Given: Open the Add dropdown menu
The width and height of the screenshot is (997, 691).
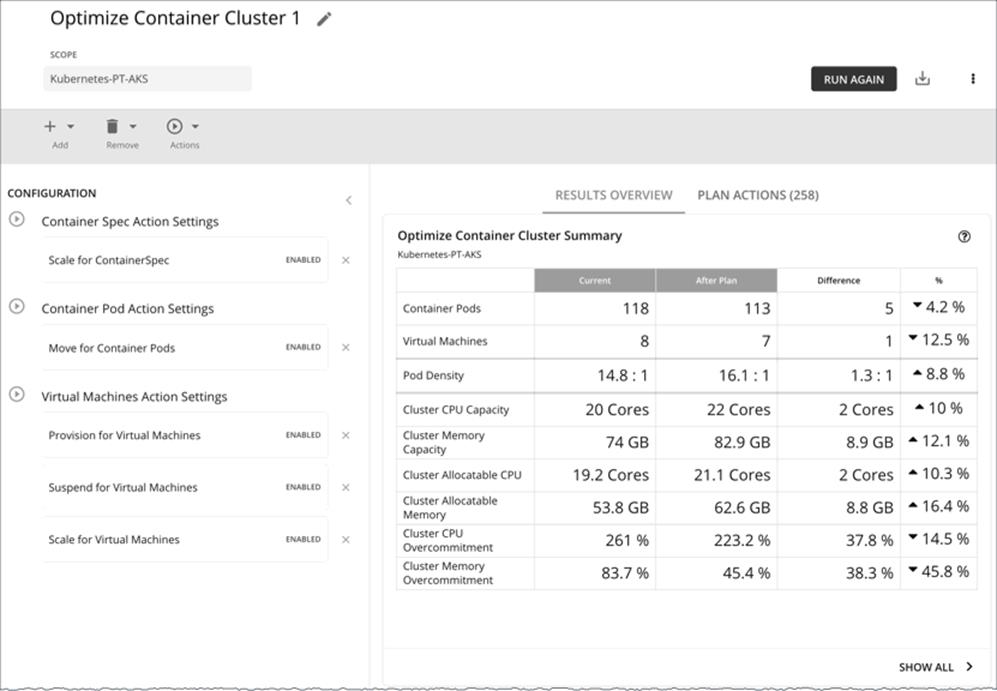Looking at the screenshot, I should (x=60, y=128).
